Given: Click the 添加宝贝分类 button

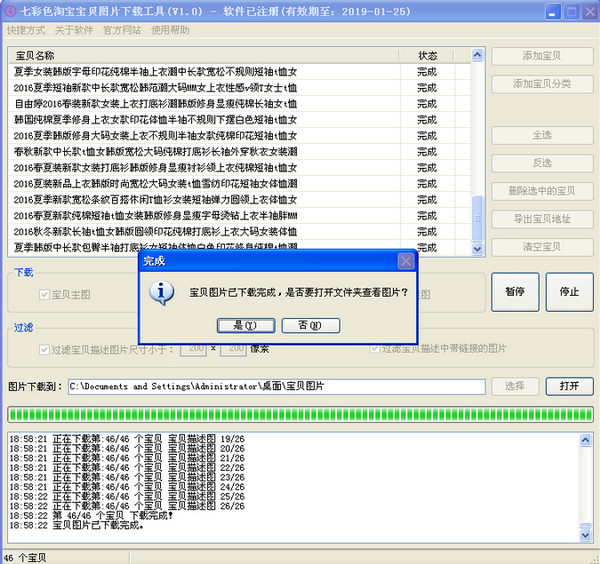Looking at the screenshot, I should (542, 84).
